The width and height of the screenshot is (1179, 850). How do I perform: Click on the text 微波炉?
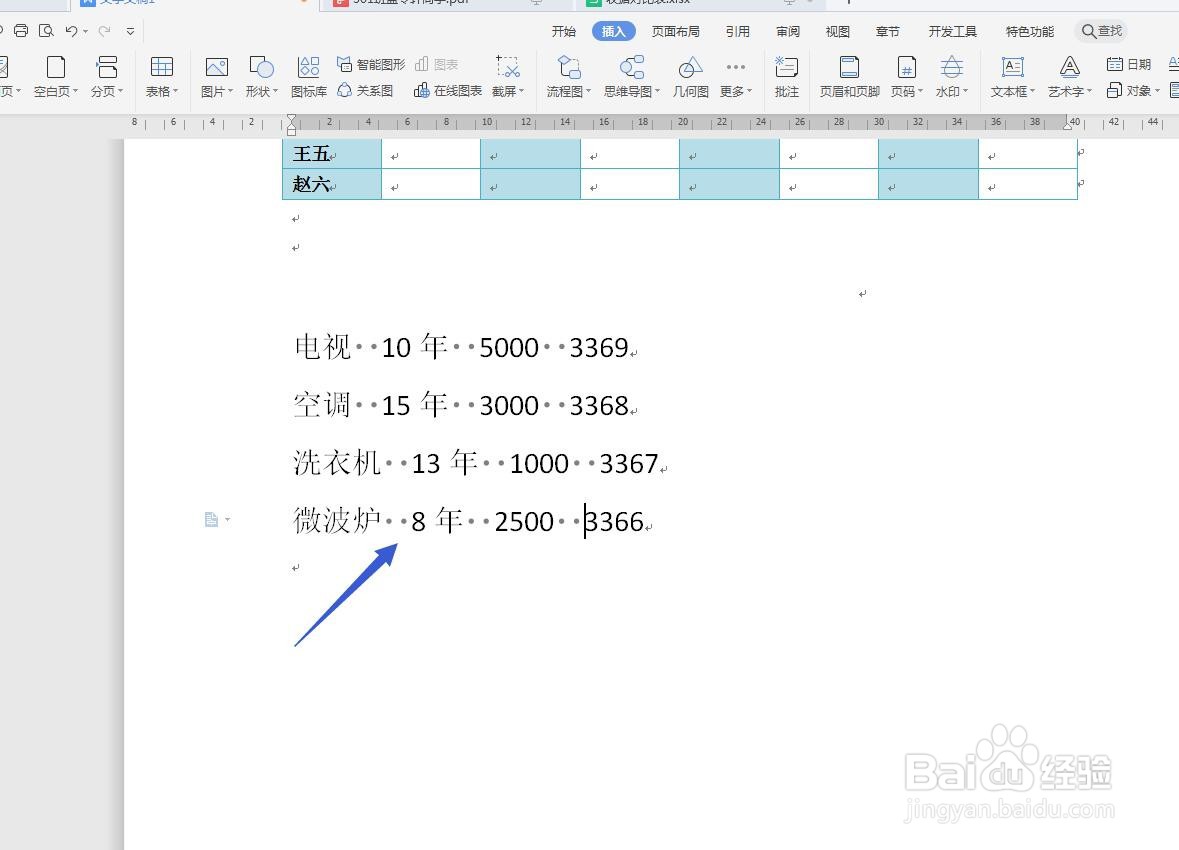[x=338, y=520]
